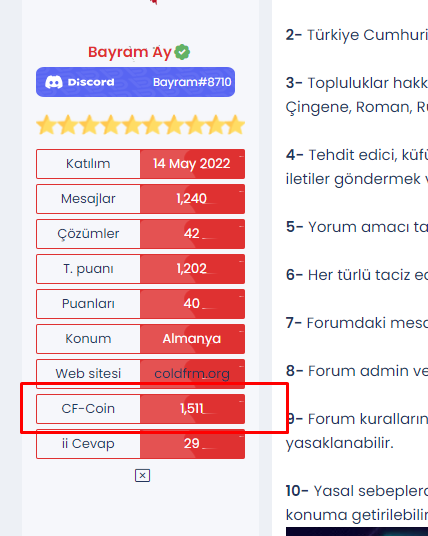Viewport: 428px width, 536px height.
Task: Click the CF-Coin value 1,511
Action: [x=192, y=408]
